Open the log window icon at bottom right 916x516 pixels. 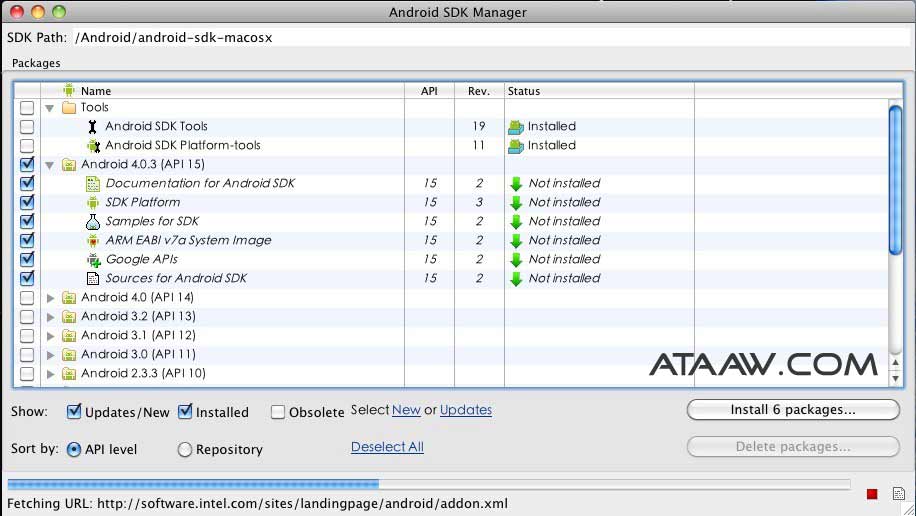click(x=899, y=494)
